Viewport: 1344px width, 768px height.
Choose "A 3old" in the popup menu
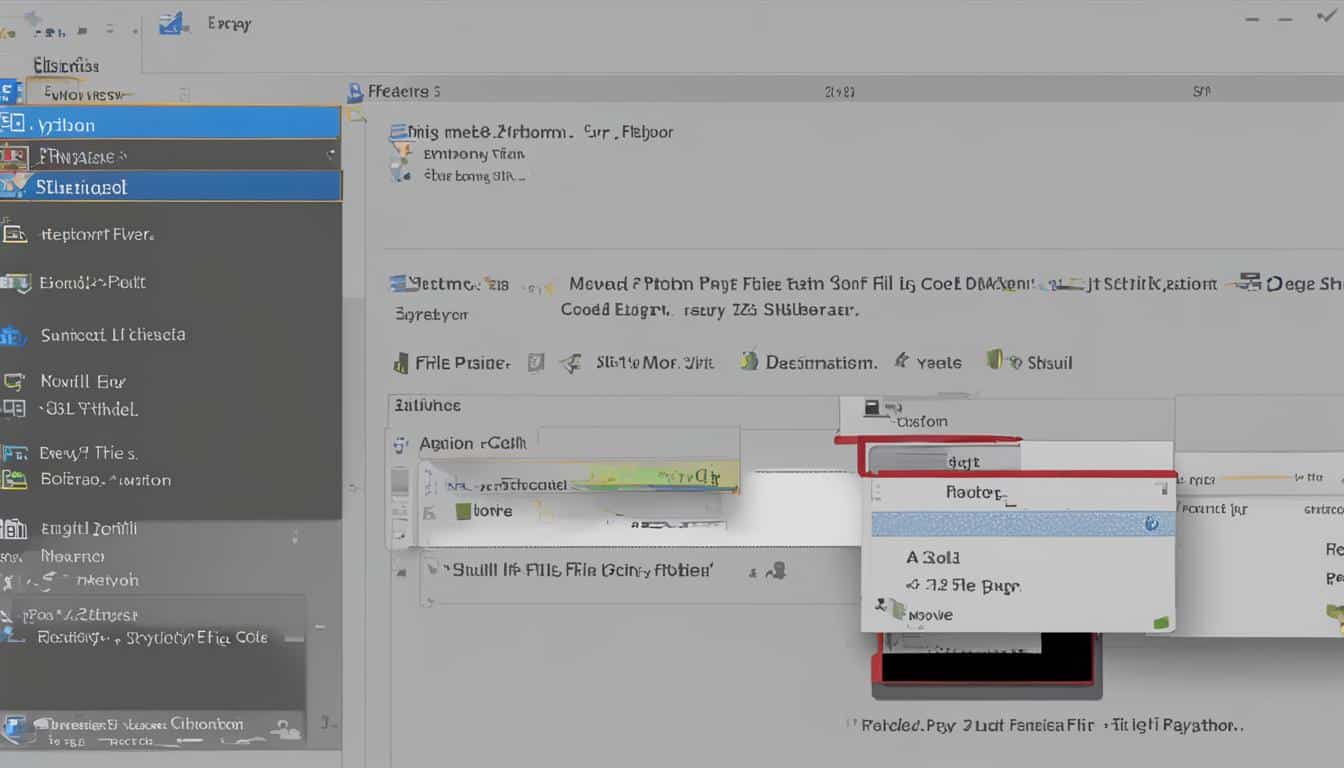[x=933, y=558]
